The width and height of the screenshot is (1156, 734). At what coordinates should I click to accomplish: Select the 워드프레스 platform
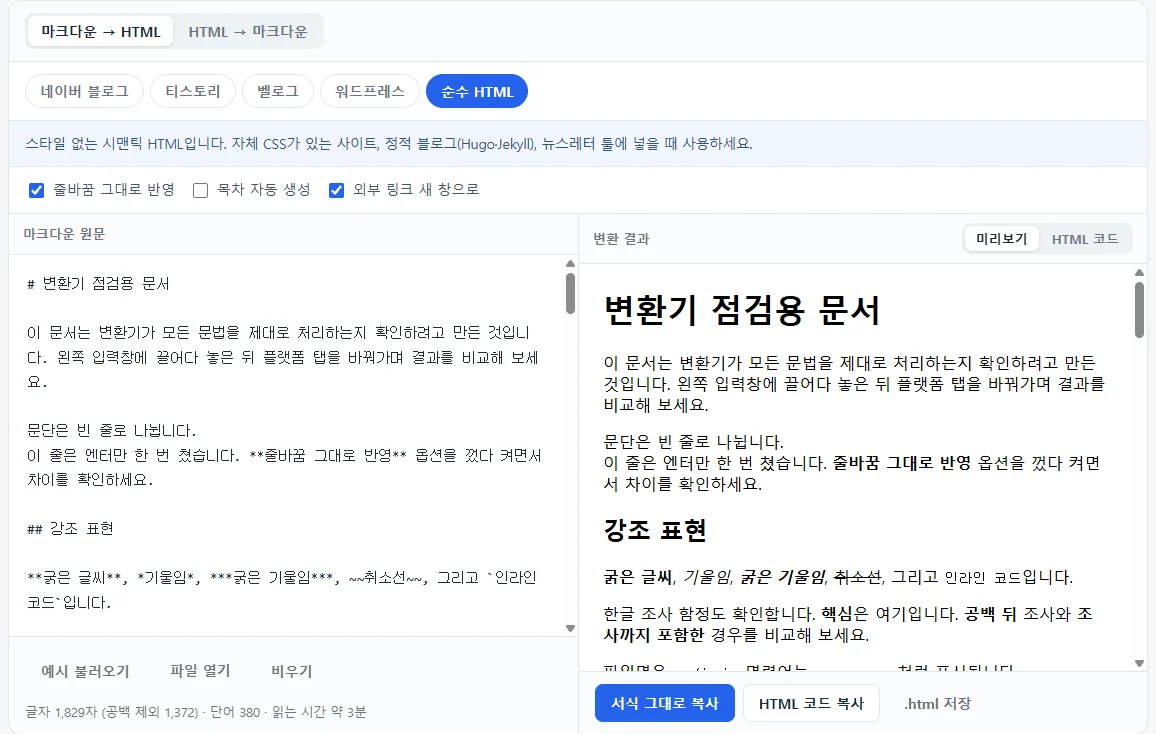(369, 91)
